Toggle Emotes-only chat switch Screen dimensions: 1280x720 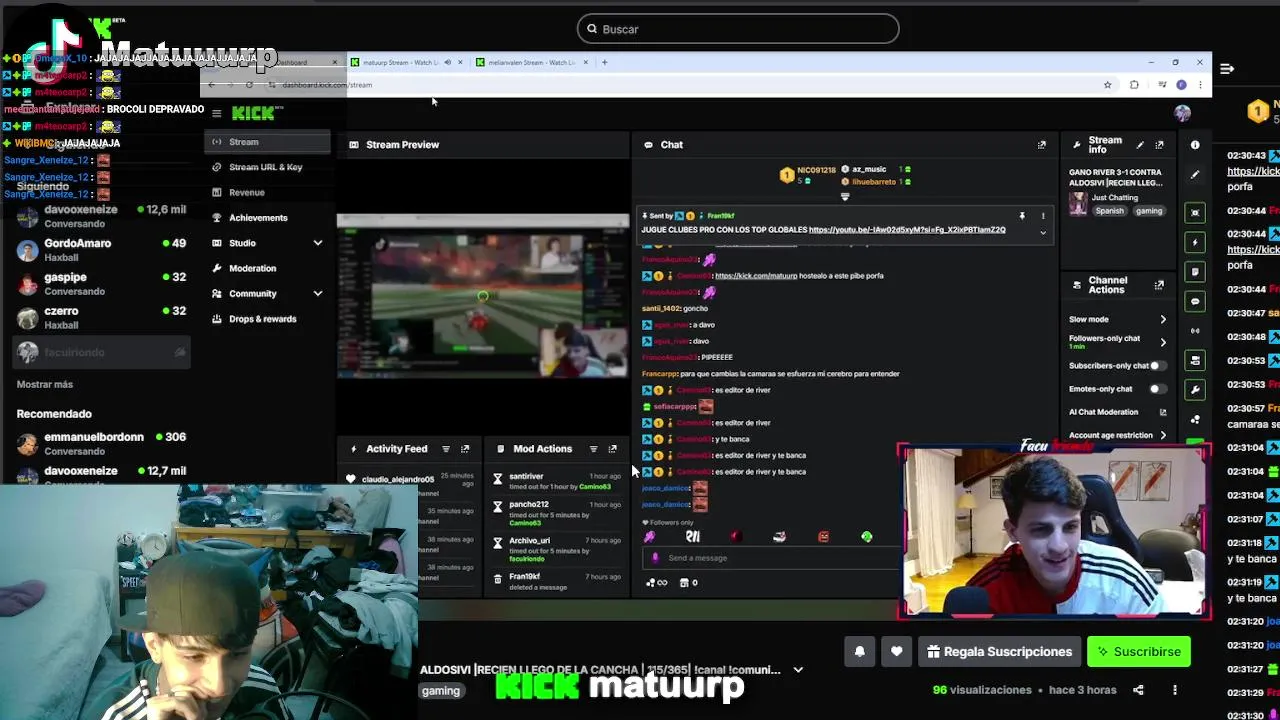tap(1157, 389)
